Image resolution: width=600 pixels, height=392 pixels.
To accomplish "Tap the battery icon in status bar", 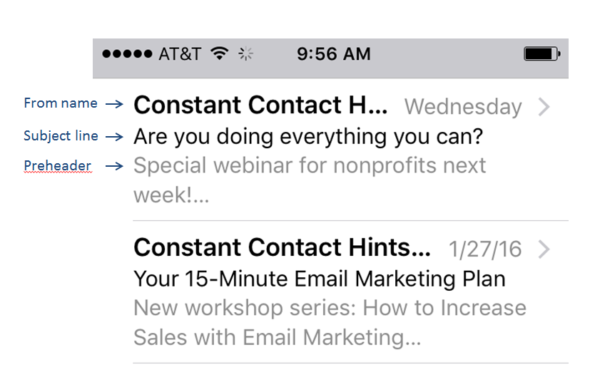I will [x=542, y=54].
